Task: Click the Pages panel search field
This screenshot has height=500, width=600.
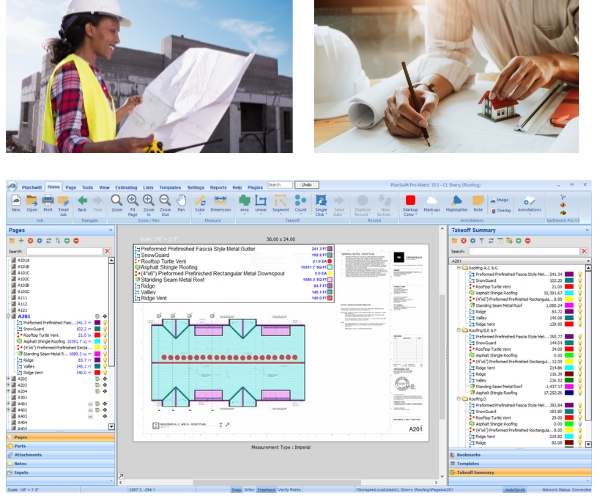Action: pos(65,250)
